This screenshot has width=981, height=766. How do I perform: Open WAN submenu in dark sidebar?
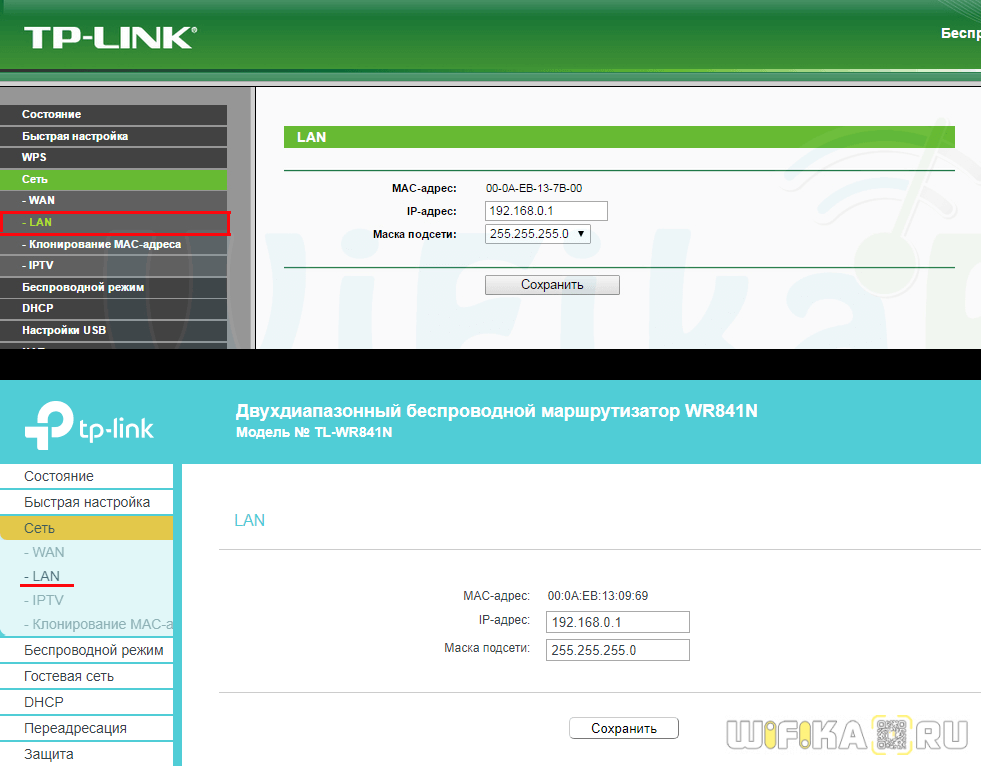click(42, 200)
